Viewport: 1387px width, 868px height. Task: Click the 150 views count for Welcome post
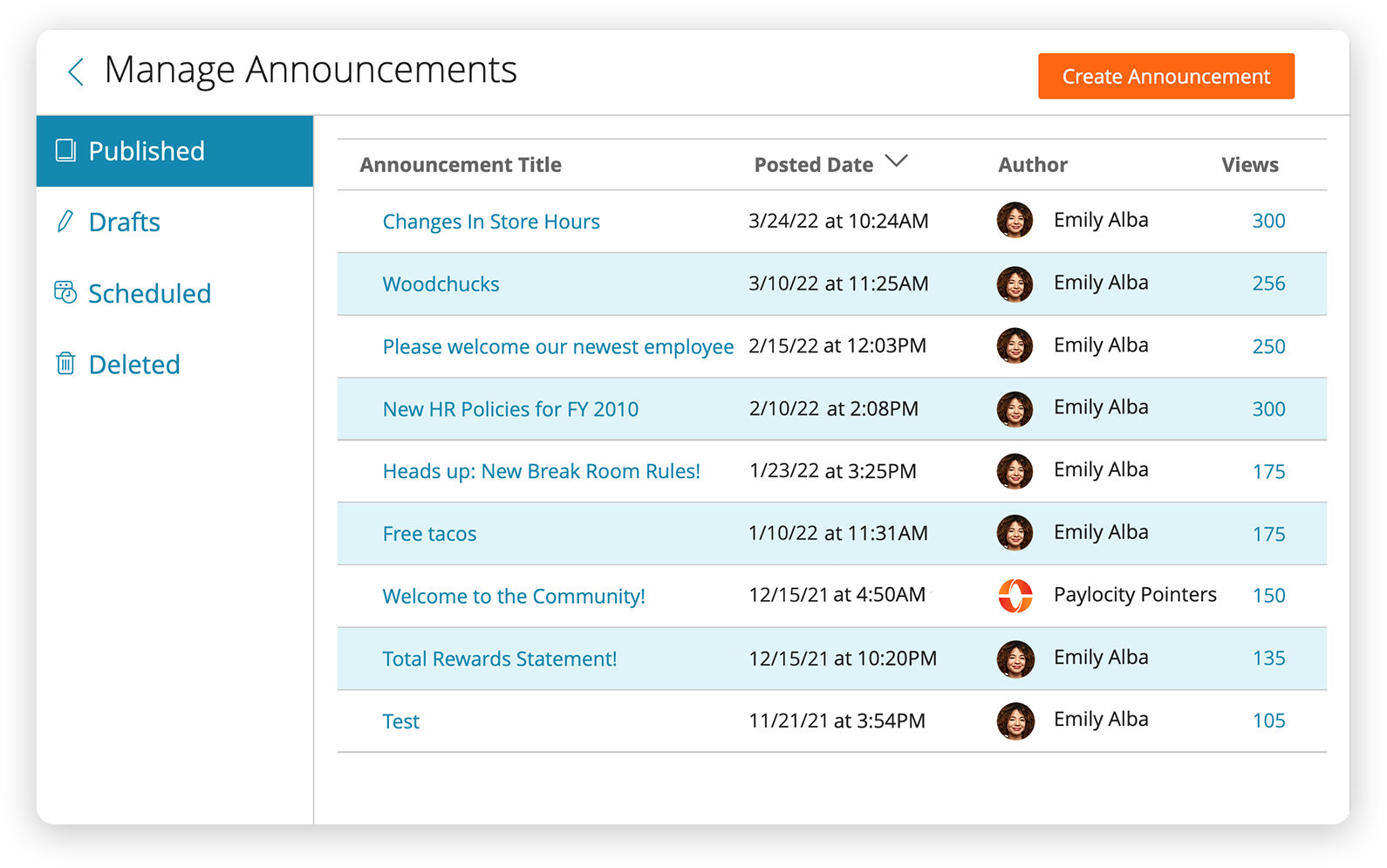1268,596
